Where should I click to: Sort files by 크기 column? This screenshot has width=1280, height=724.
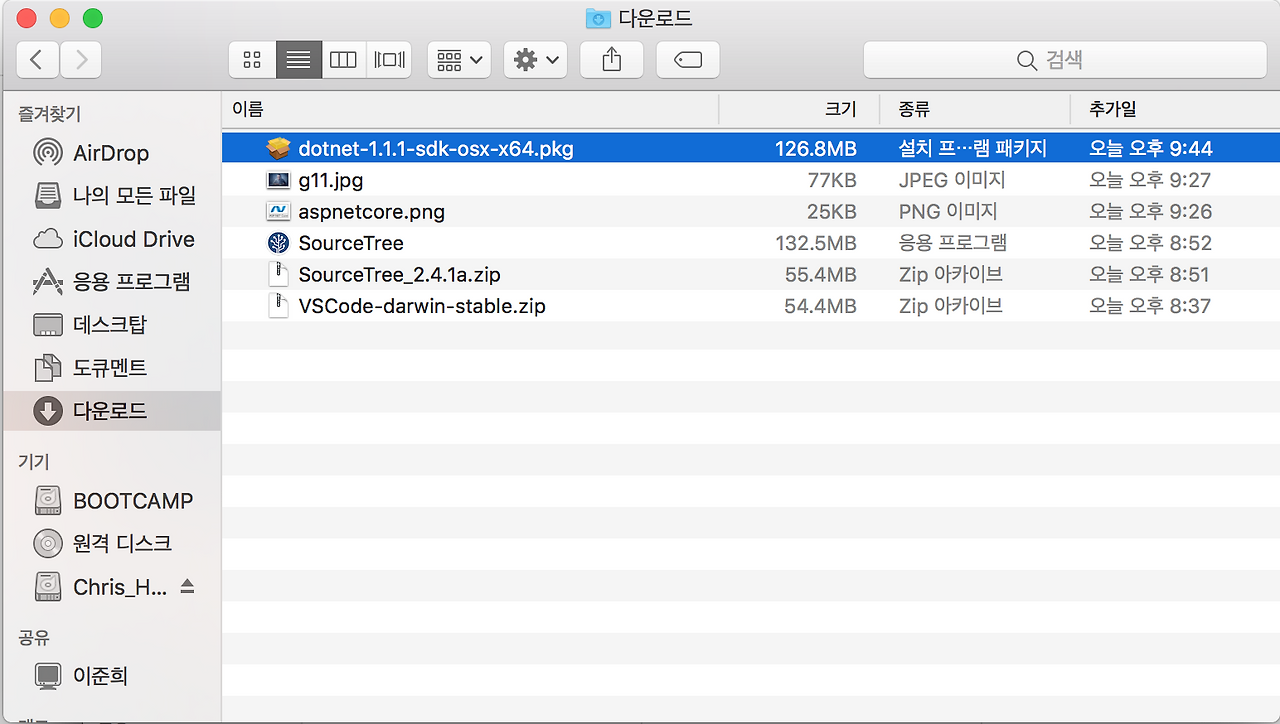799,109
